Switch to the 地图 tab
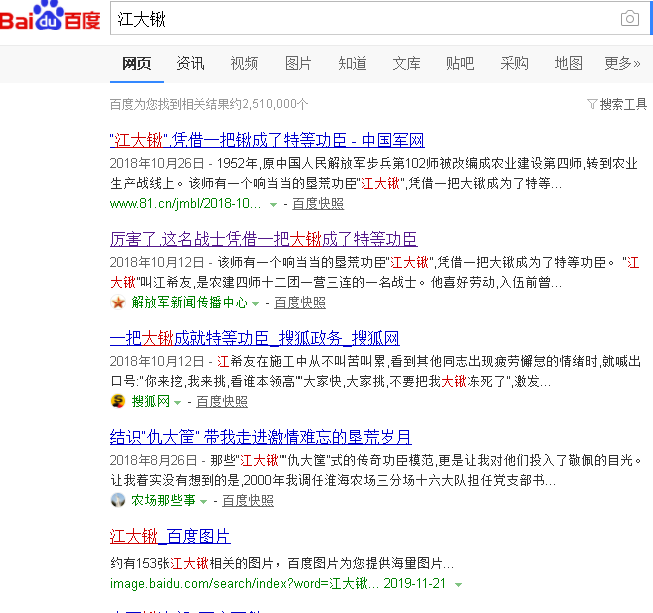This screenshot has width=653, height=613. (568, 64)
